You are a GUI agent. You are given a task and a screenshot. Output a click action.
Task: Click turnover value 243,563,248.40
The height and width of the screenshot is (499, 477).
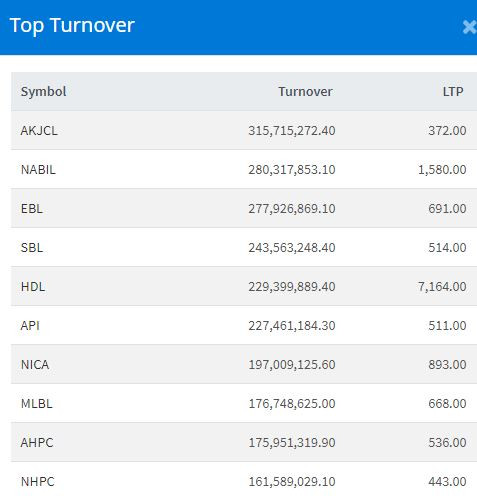click(292, 247)
